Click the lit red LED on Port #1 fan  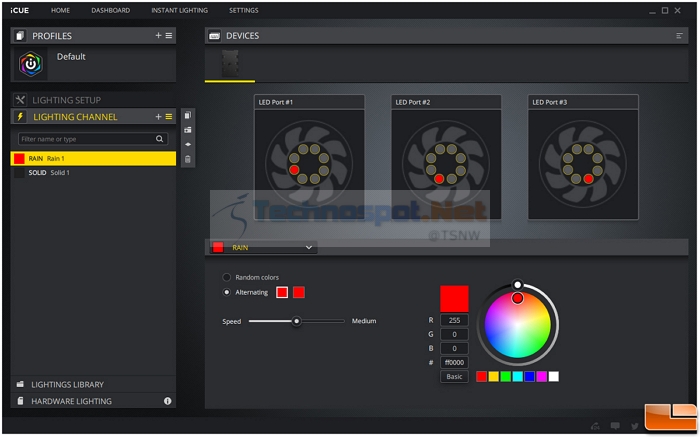294,170
